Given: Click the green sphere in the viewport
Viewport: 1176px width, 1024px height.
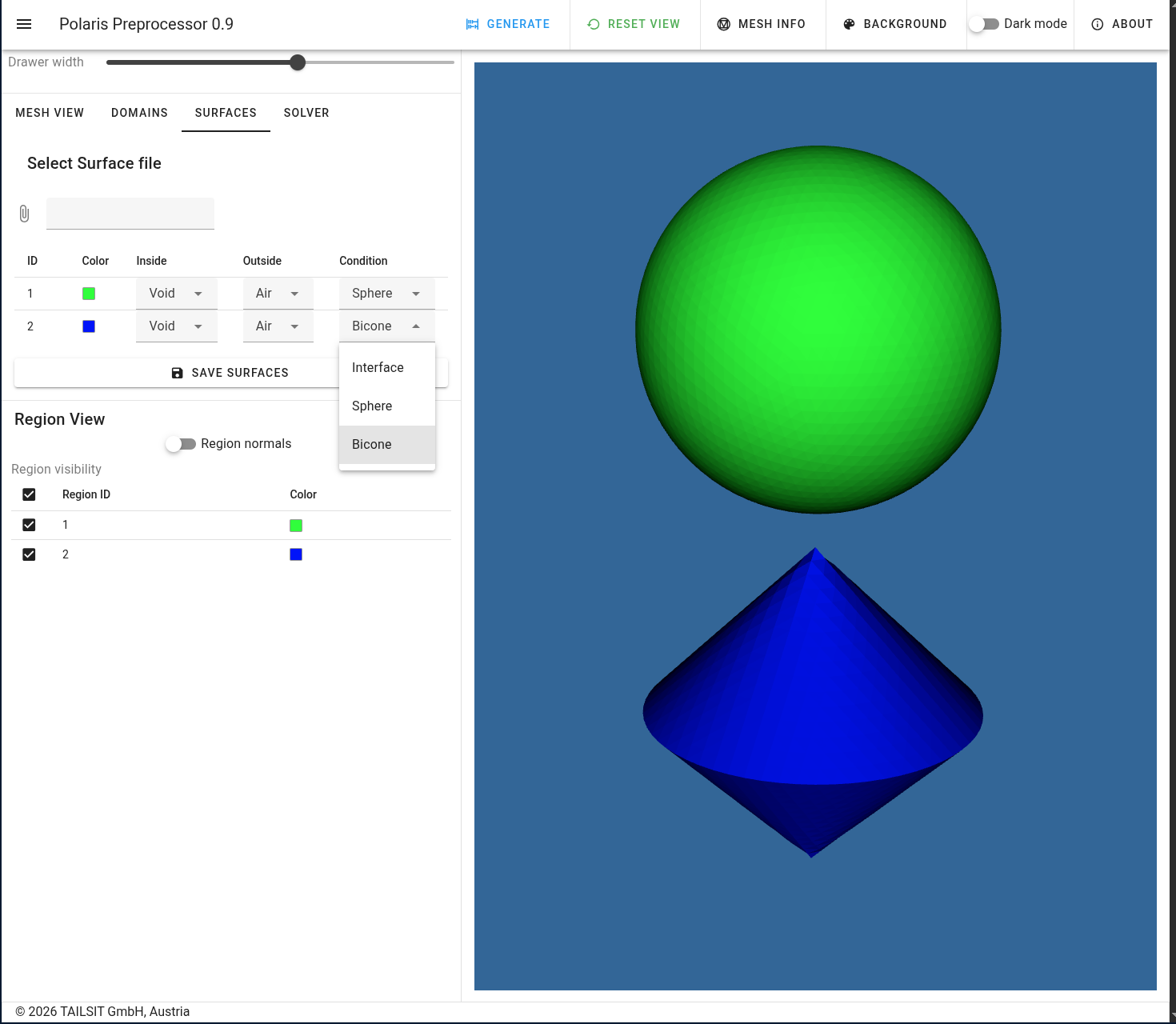Looking at the screenshot, I should [x=818, y=330].
